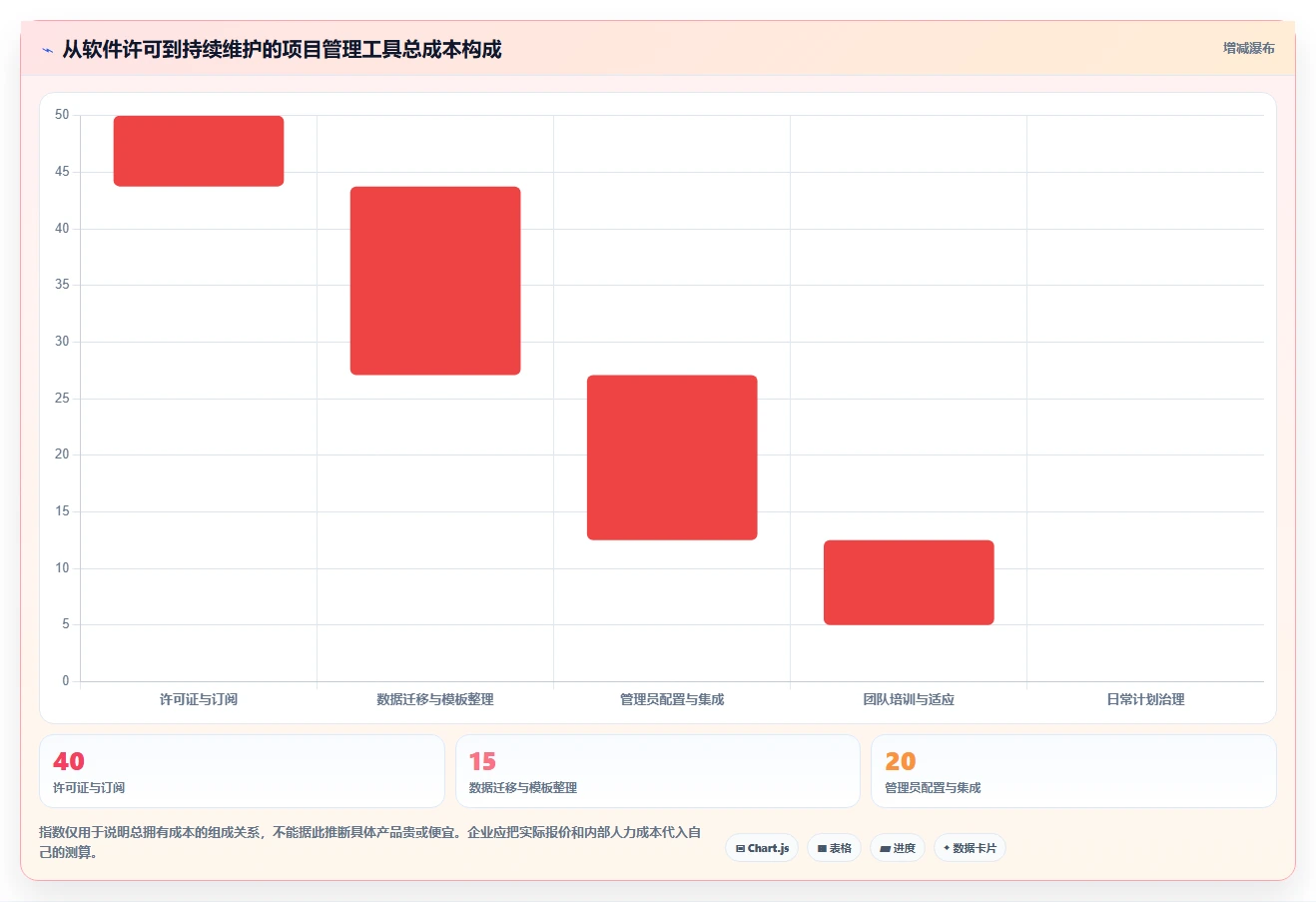The height and width of the screenshot is (902, 1316).
Task: Select the Chart.js tag chip
Action: click(x=762, y=848)
